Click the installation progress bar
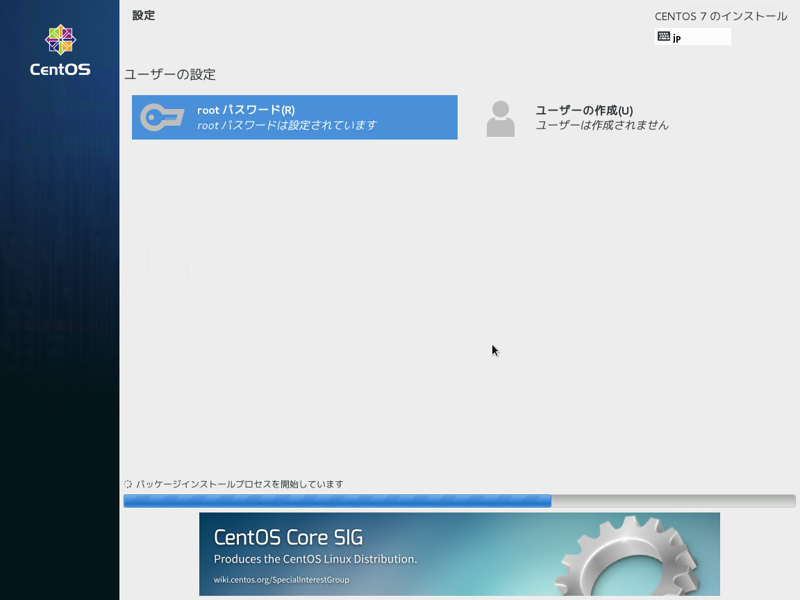This screenshot has width=800, height=600. click(x=459, y=501)
